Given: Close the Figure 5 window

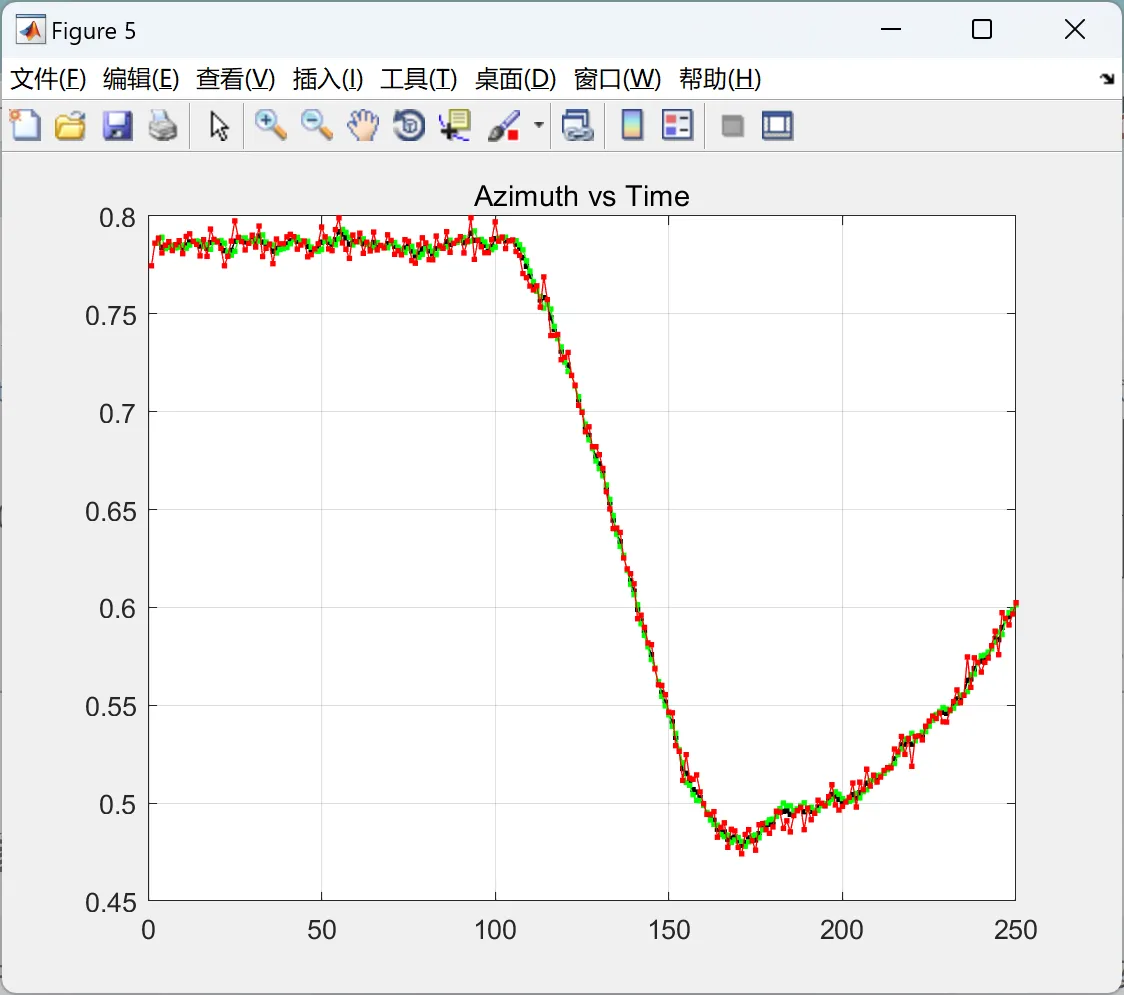Looking at the screenshot, I should (1075, 29).
